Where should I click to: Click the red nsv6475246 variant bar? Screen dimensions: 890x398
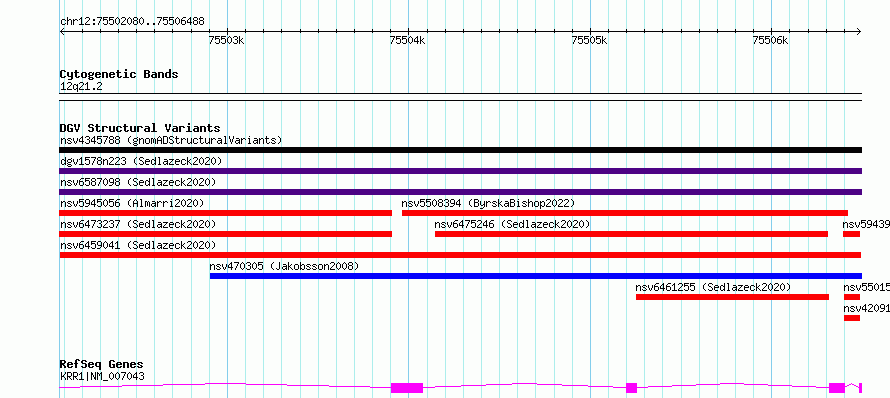(x=631, y=234)
